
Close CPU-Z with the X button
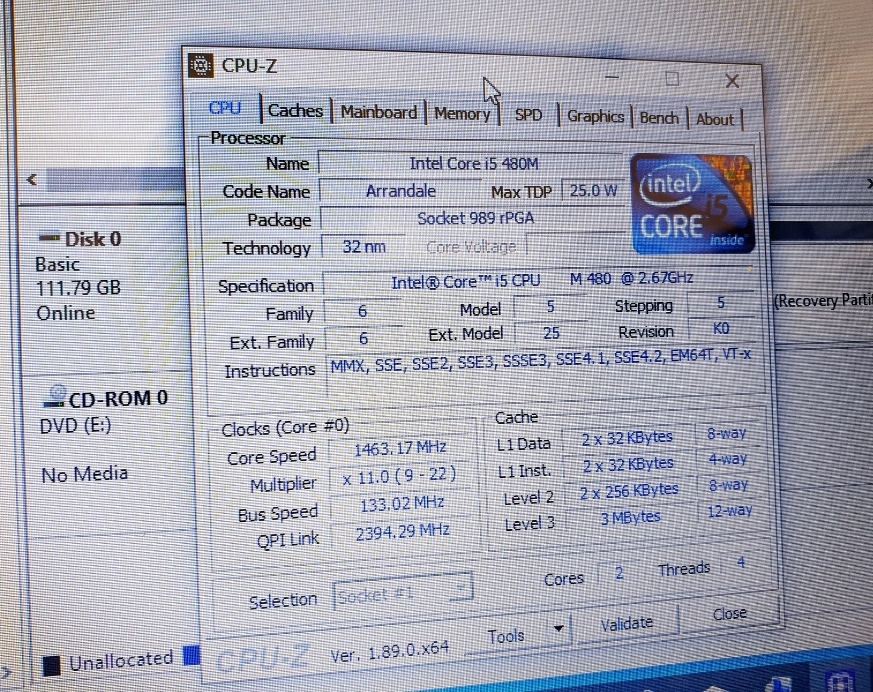click(x=732, y=81)
